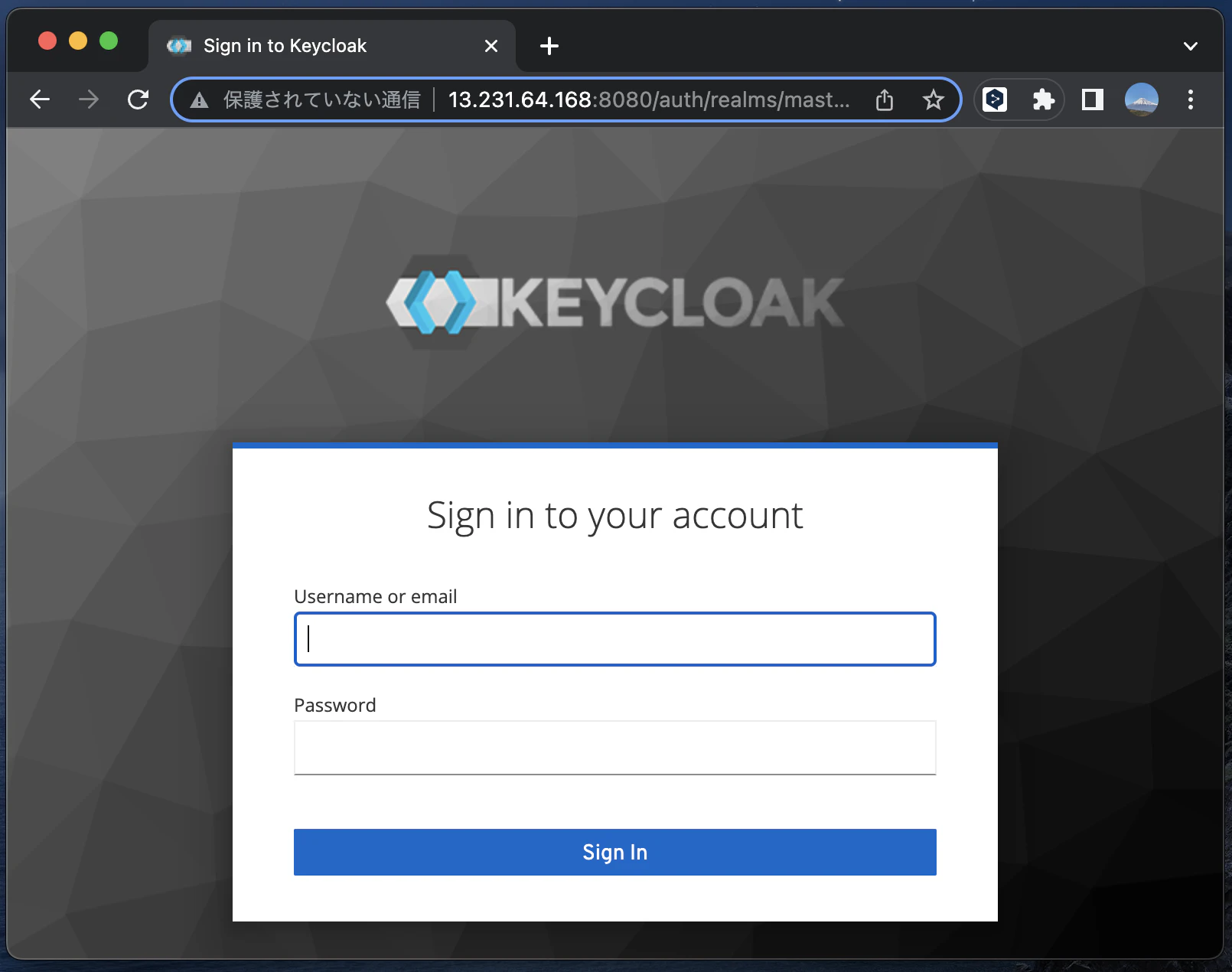The image size is (1232, 972).
Task: Click the URL text in address bar
Action: pos(649,99)
